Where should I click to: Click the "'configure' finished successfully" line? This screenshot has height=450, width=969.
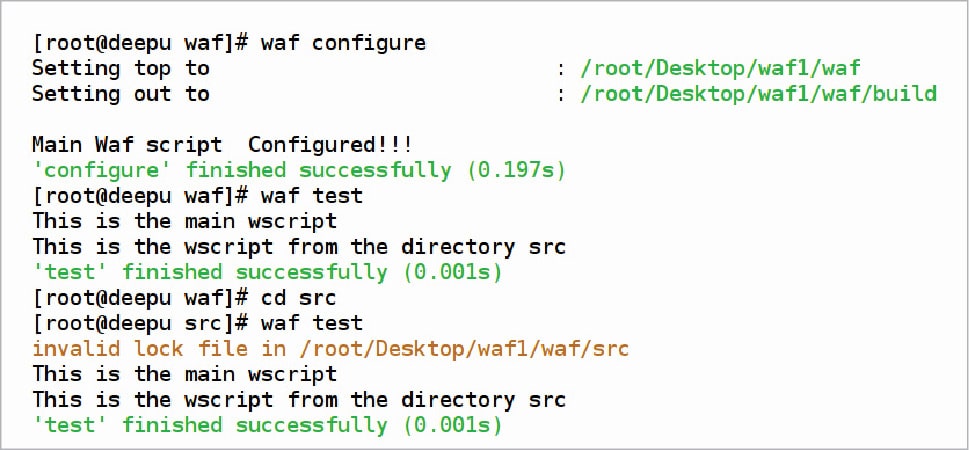[242, 170]
